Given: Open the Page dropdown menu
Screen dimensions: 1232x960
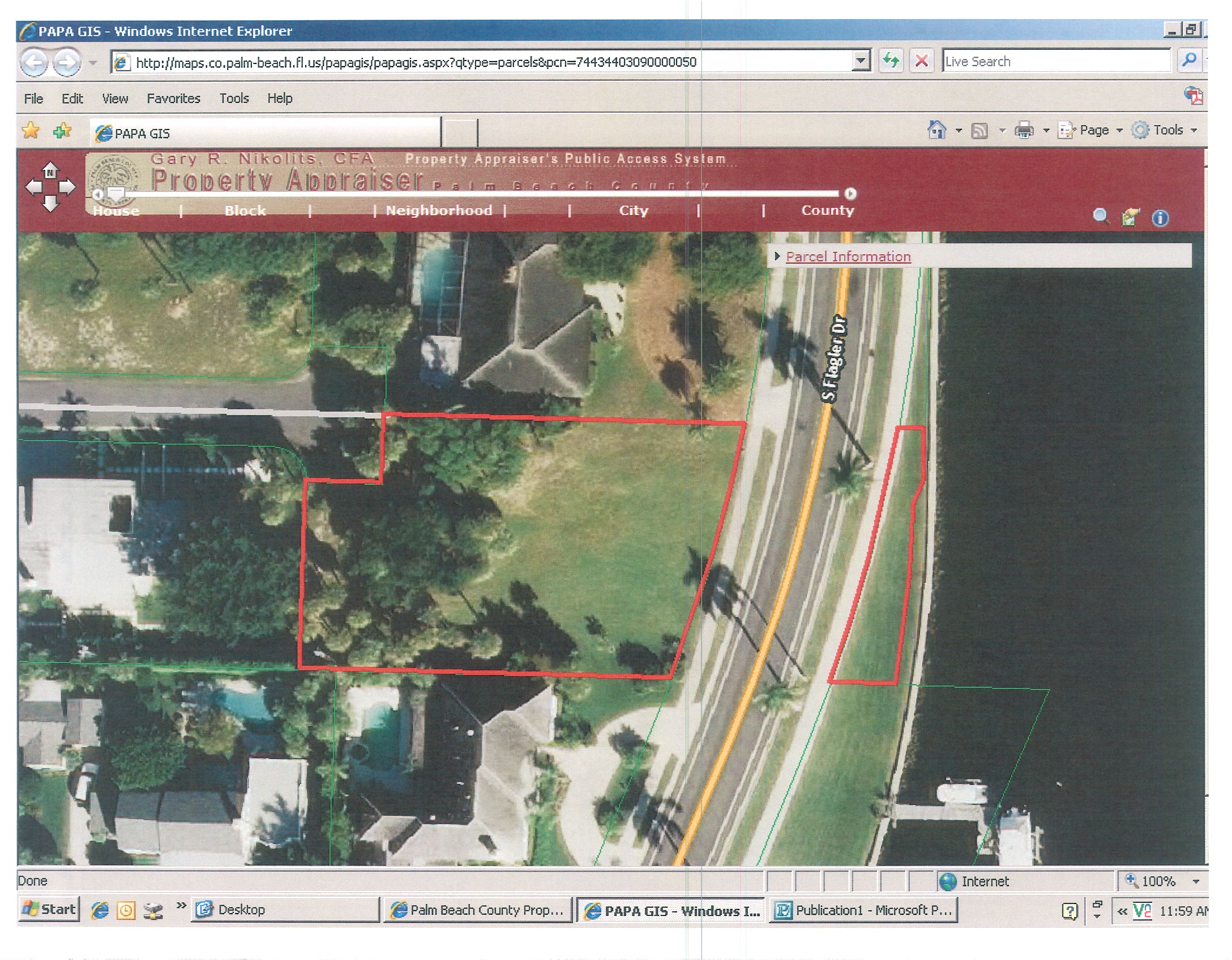Looking at the screenshot, I should pyautogui.click(x=1093, y=130).
